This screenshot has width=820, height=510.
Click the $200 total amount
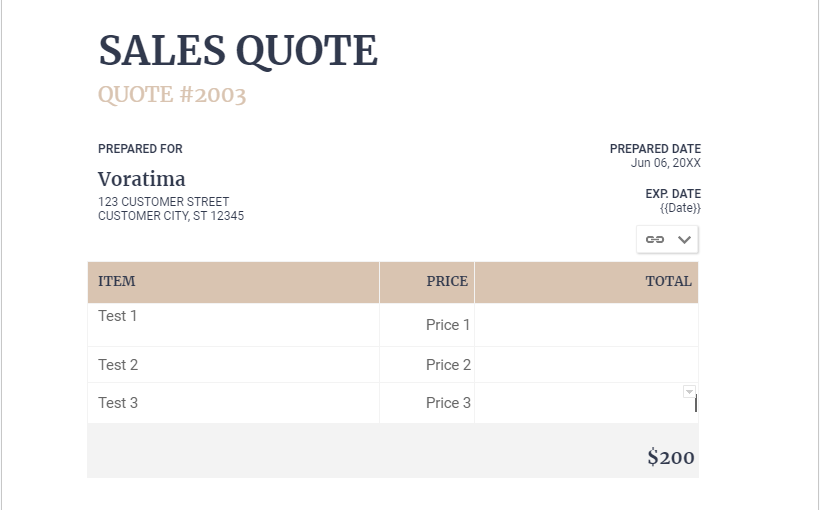(x=670, y=458)
